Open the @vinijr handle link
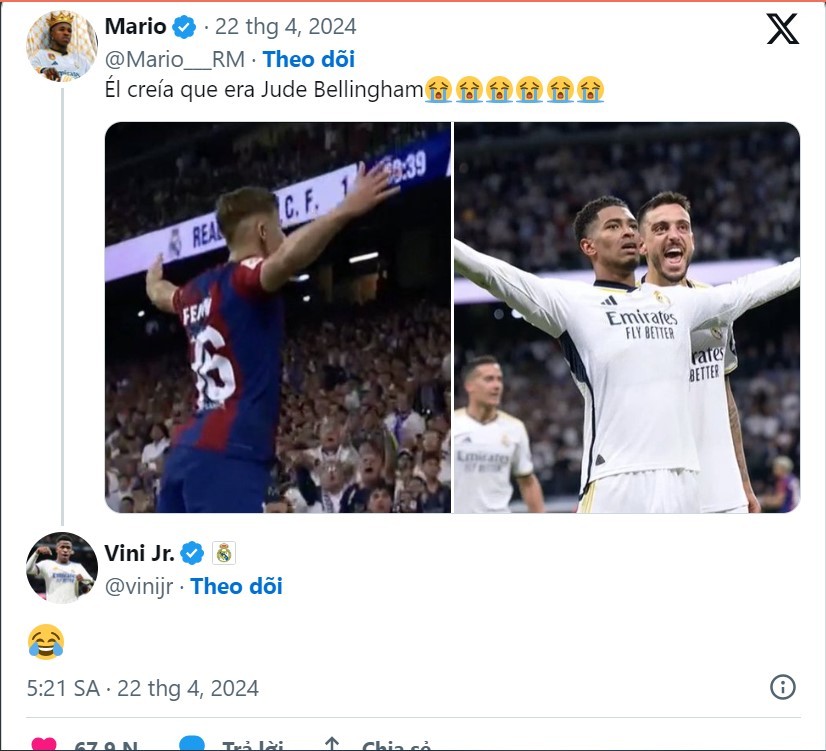 [x=139, y=587]
